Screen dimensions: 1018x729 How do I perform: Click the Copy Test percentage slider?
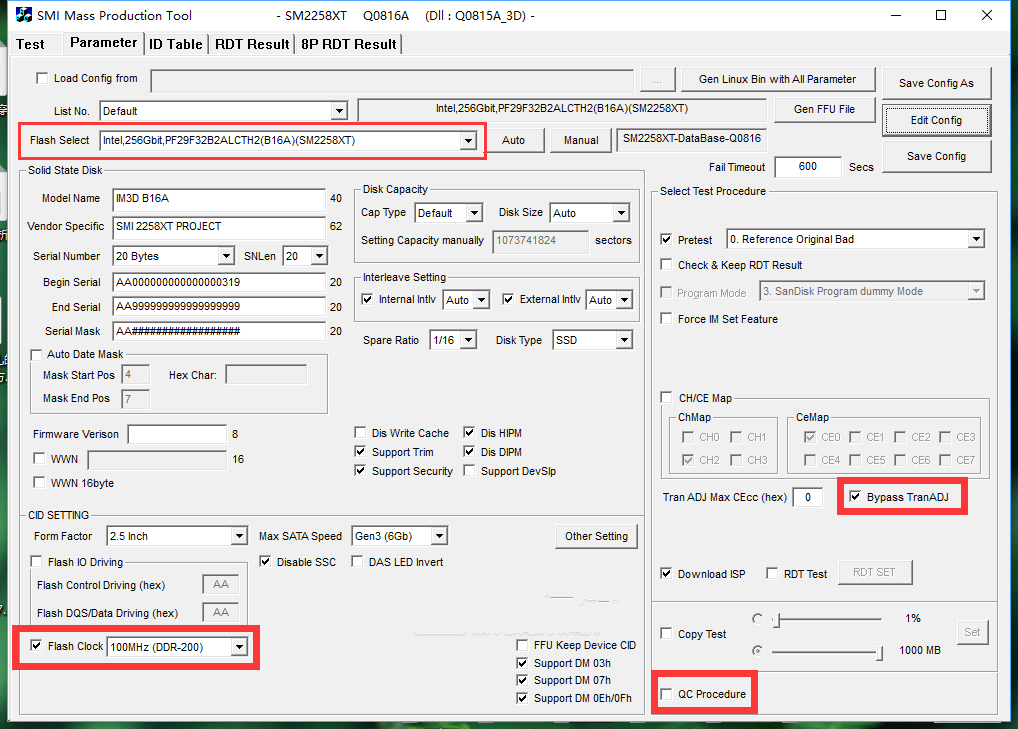(828, 620)
